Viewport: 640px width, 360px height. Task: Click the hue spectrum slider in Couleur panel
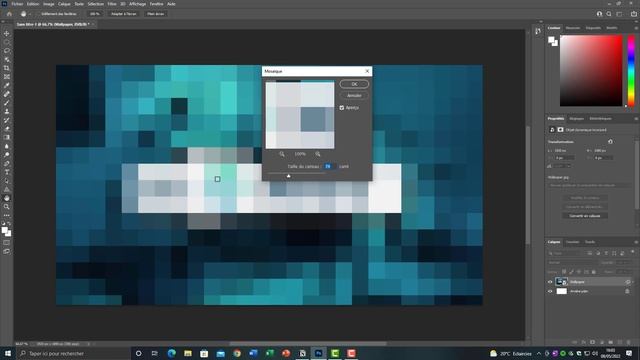(631, 71)
